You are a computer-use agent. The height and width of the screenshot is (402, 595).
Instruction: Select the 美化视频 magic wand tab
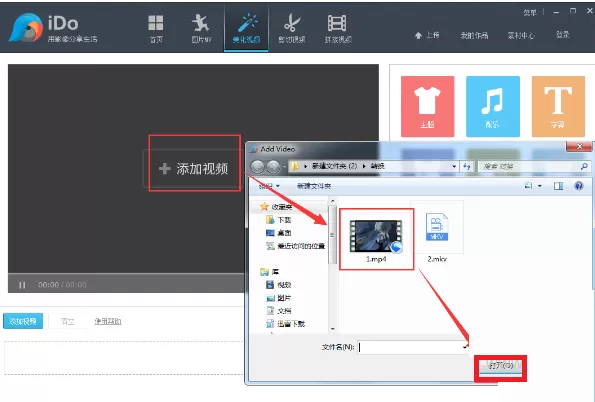[246, 28]
